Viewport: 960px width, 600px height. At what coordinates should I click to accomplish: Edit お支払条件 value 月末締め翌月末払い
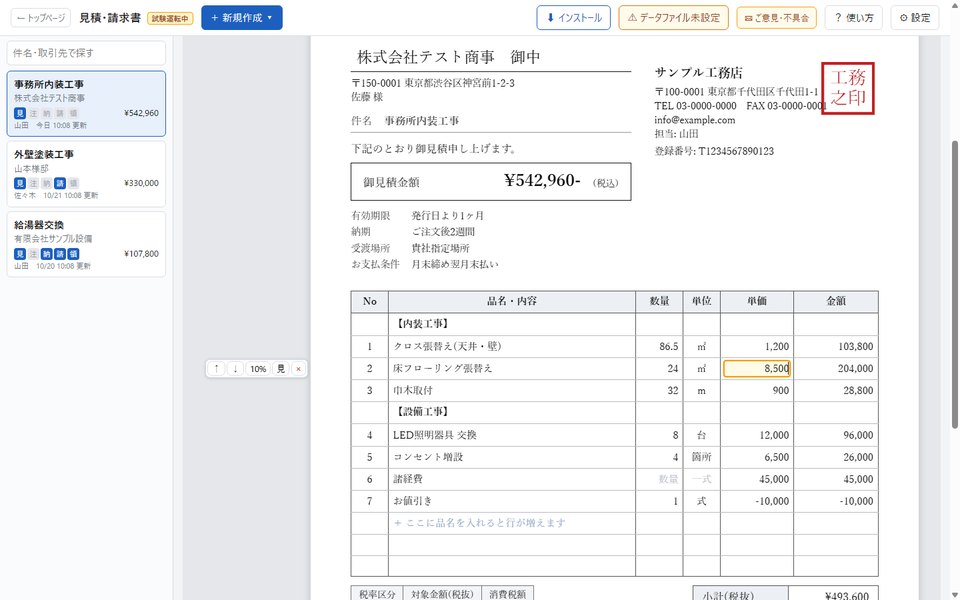pyautogui.click(x=455, y=264)
